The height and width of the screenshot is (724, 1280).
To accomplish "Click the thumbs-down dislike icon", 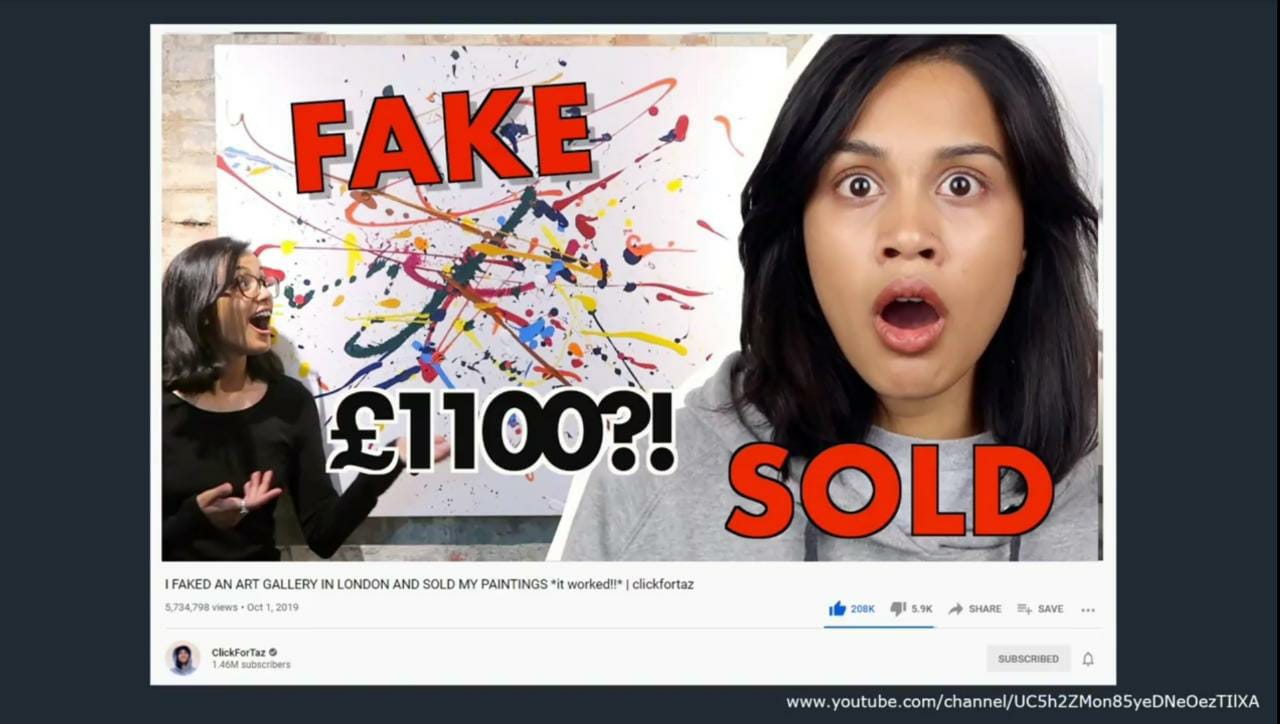I will click(x=898, y=608).
